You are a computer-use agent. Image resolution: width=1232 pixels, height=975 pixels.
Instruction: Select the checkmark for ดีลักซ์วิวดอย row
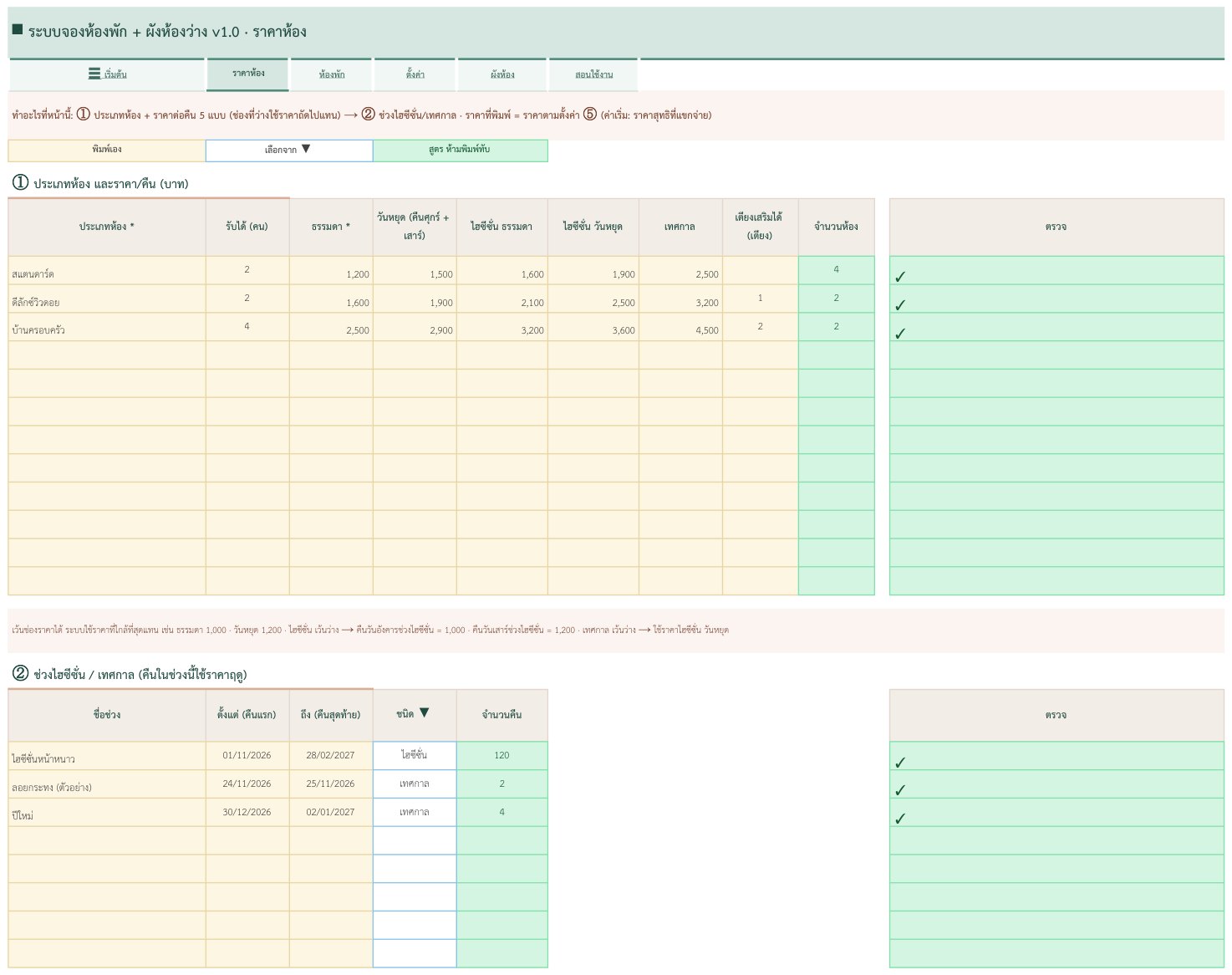point(900,305)
